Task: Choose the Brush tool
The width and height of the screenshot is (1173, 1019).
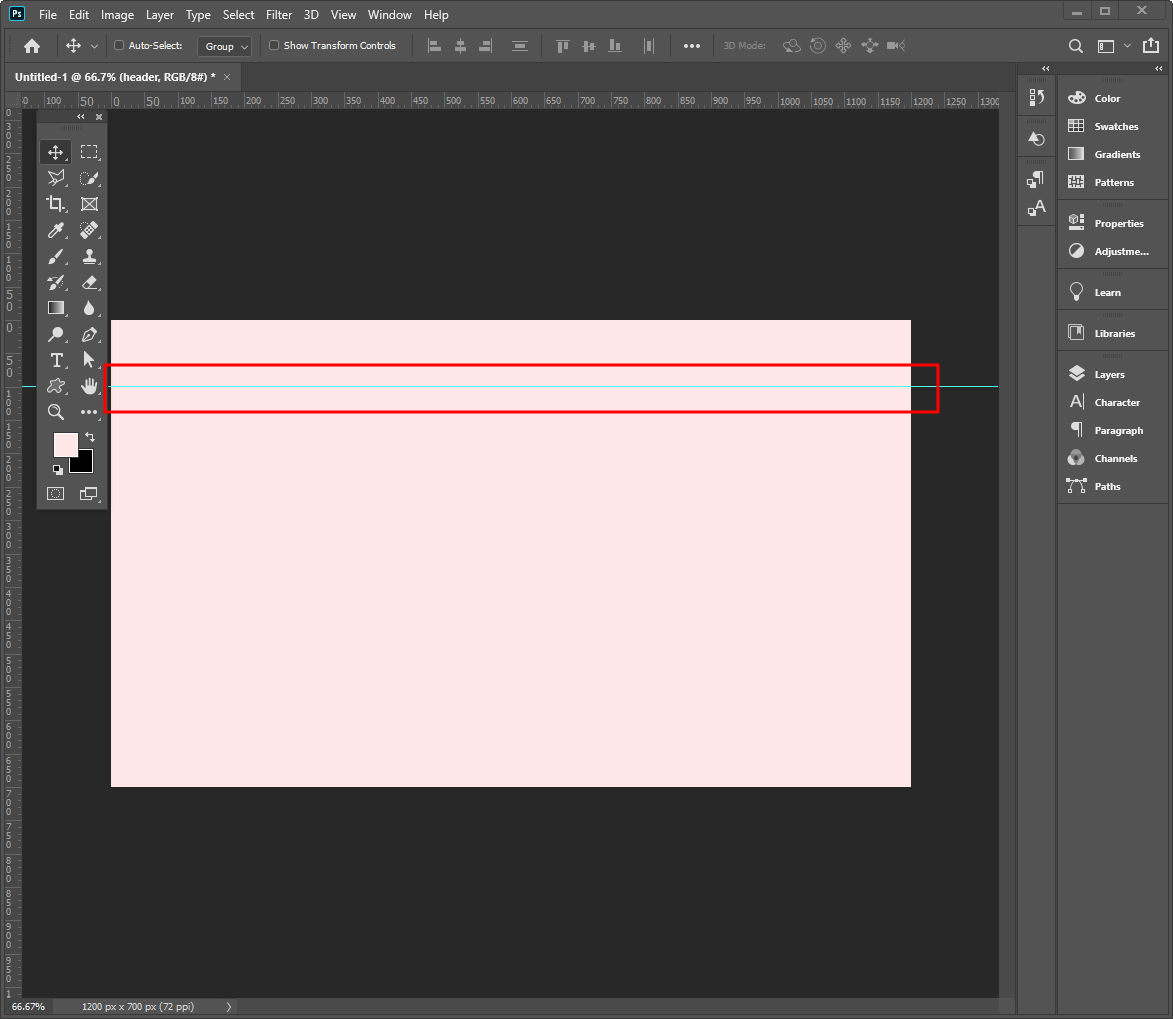Action: (x=55, y=257)
